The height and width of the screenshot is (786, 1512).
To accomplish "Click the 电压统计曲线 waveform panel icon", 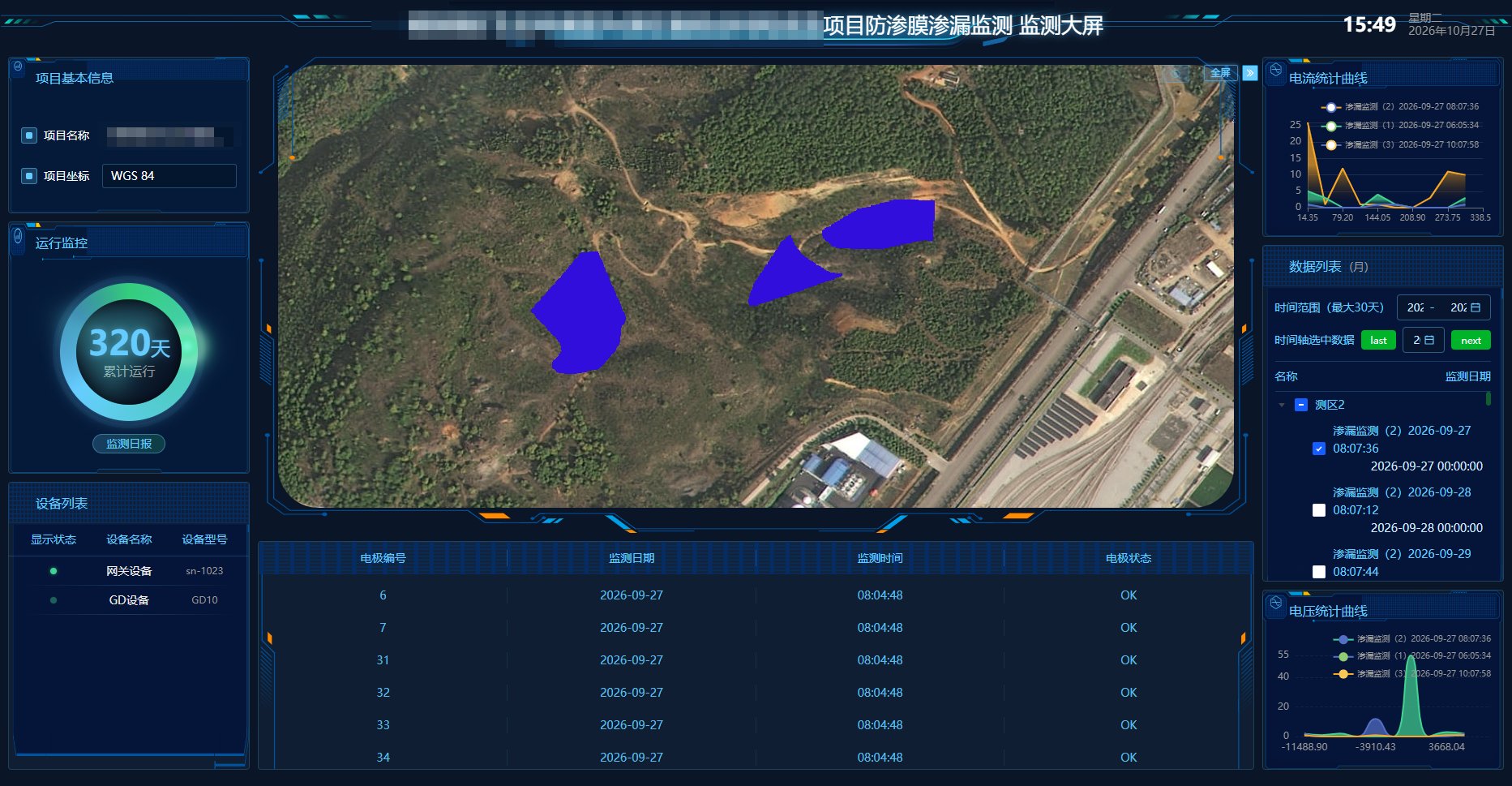I will (x=1276, y=603).
